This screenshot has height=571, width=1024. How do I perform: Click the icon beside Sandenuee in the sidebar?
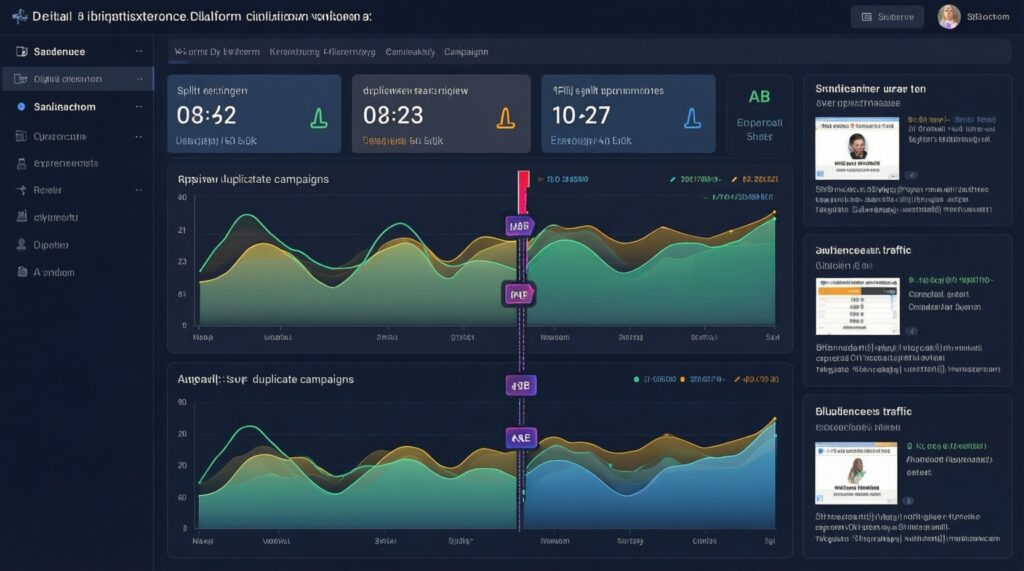coord(21,51)
